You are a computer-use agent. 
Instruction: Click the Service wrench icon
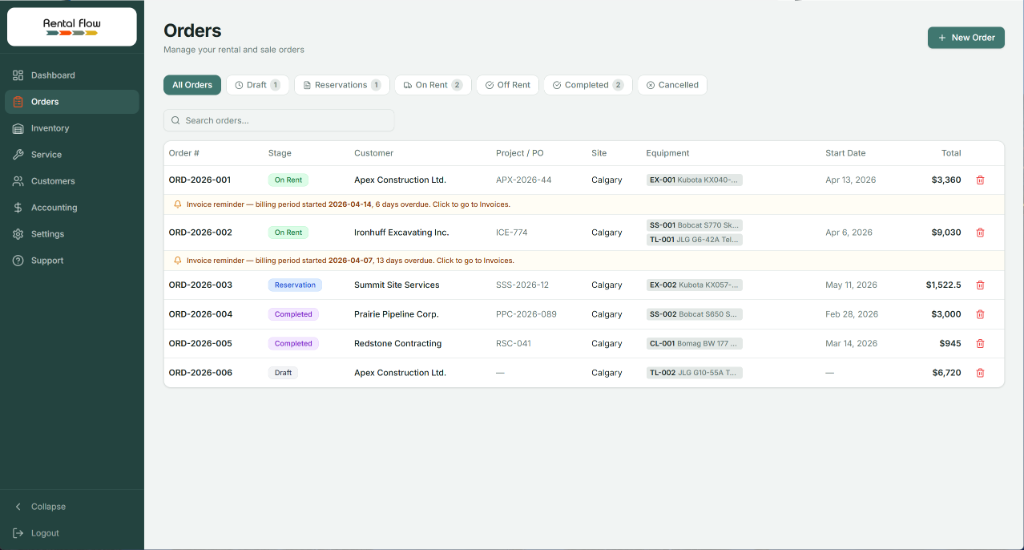18,155
